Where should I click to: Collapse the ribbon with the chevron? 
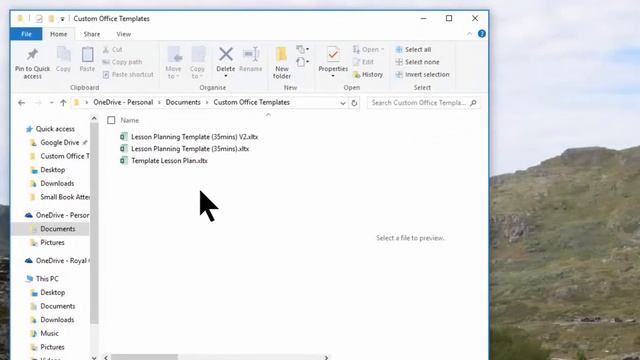point(469,34)
